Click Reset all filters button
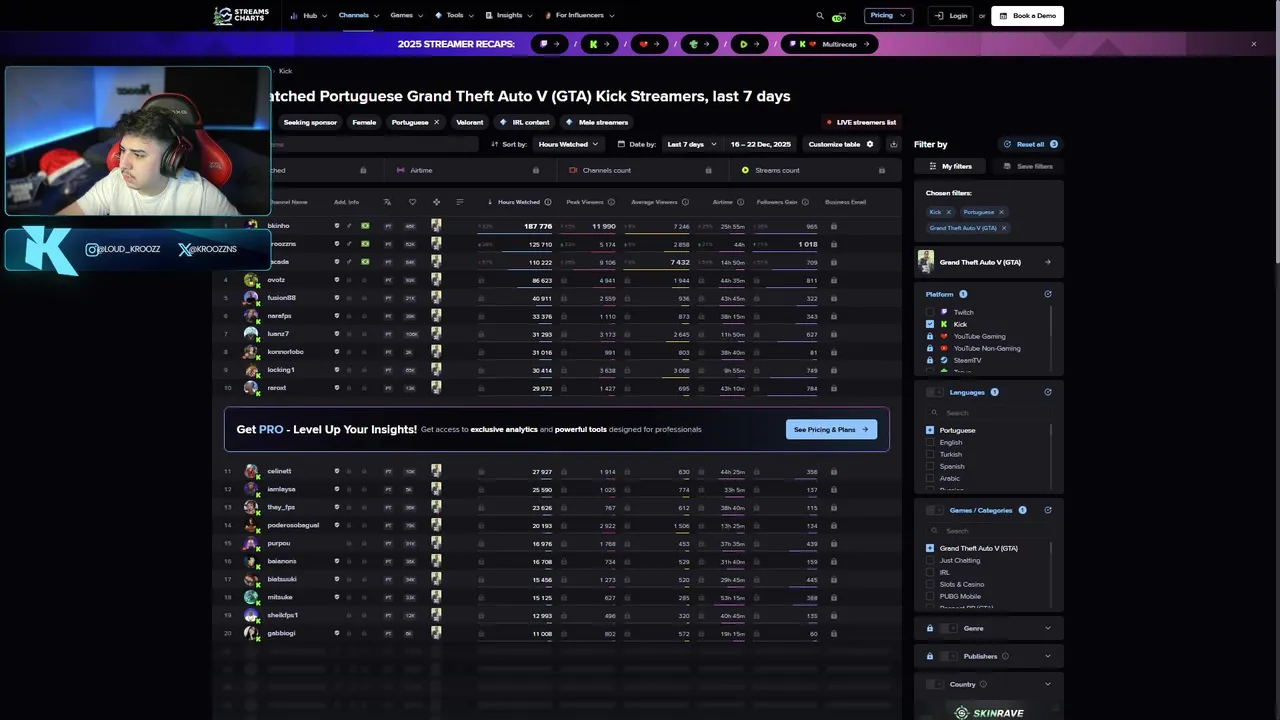 (x=1030, y=144)
